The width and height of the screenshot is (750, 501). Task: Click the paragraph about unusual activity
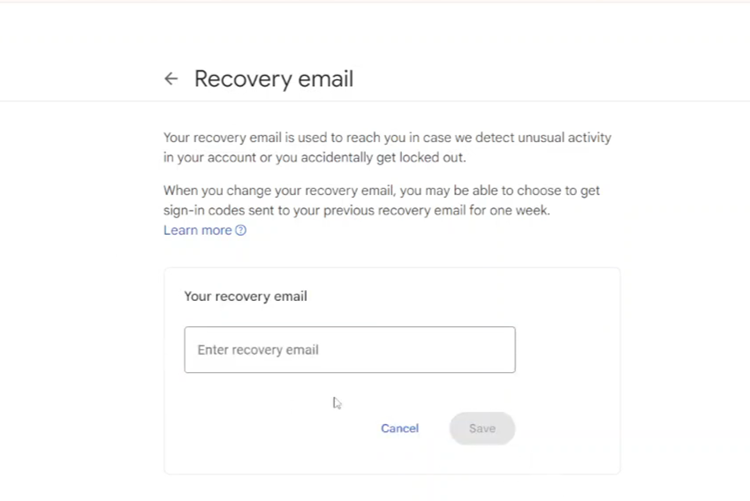coord(387,147)
